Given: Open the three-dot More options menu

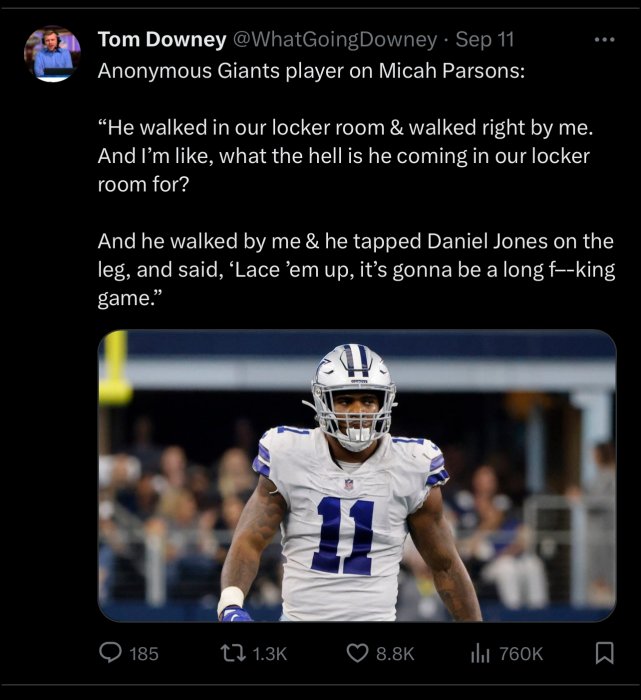Looking at the screenshot, I should click(604, 40).
